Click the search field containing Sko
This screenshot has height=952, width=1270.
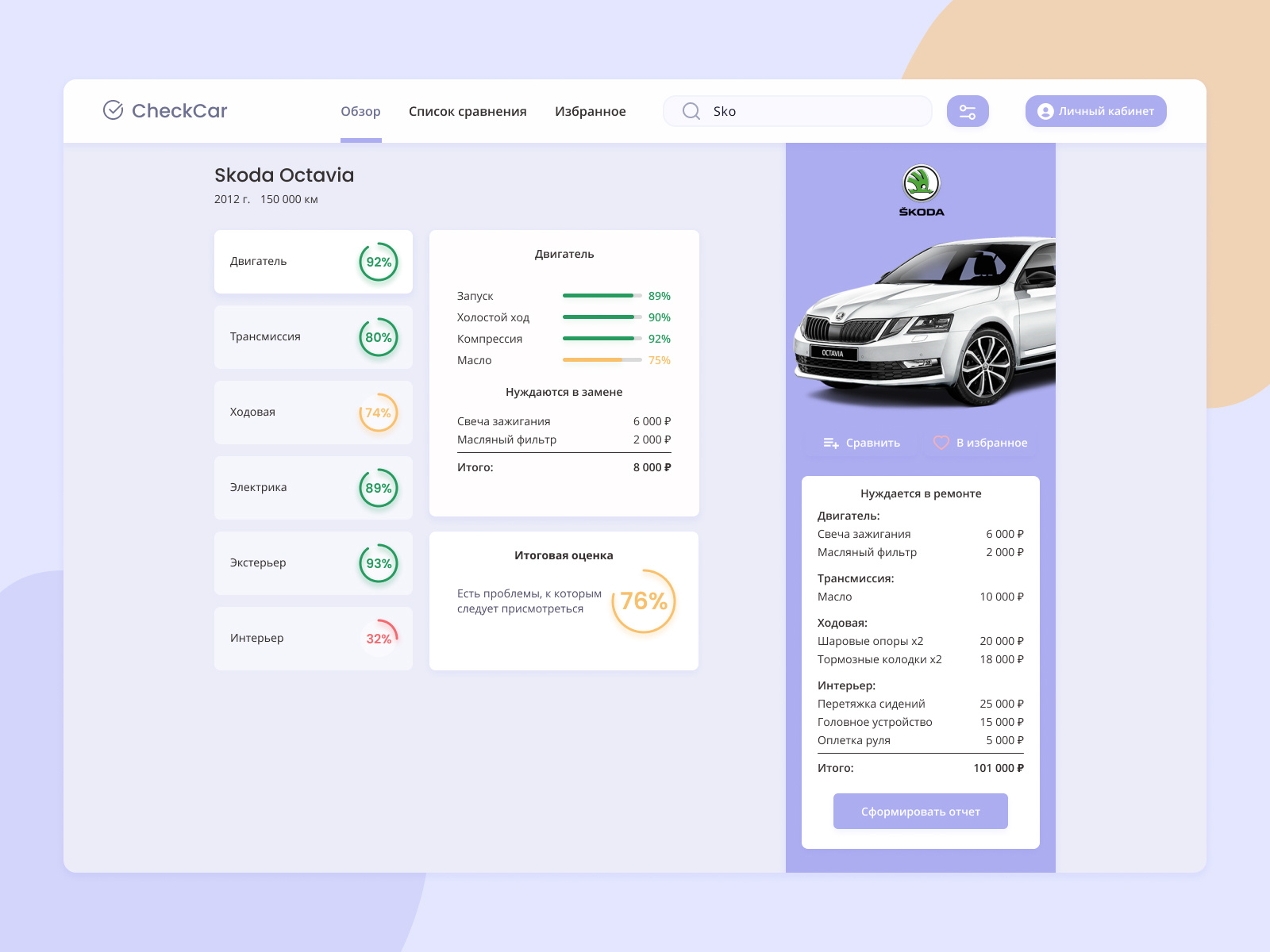tap(798, 111)
